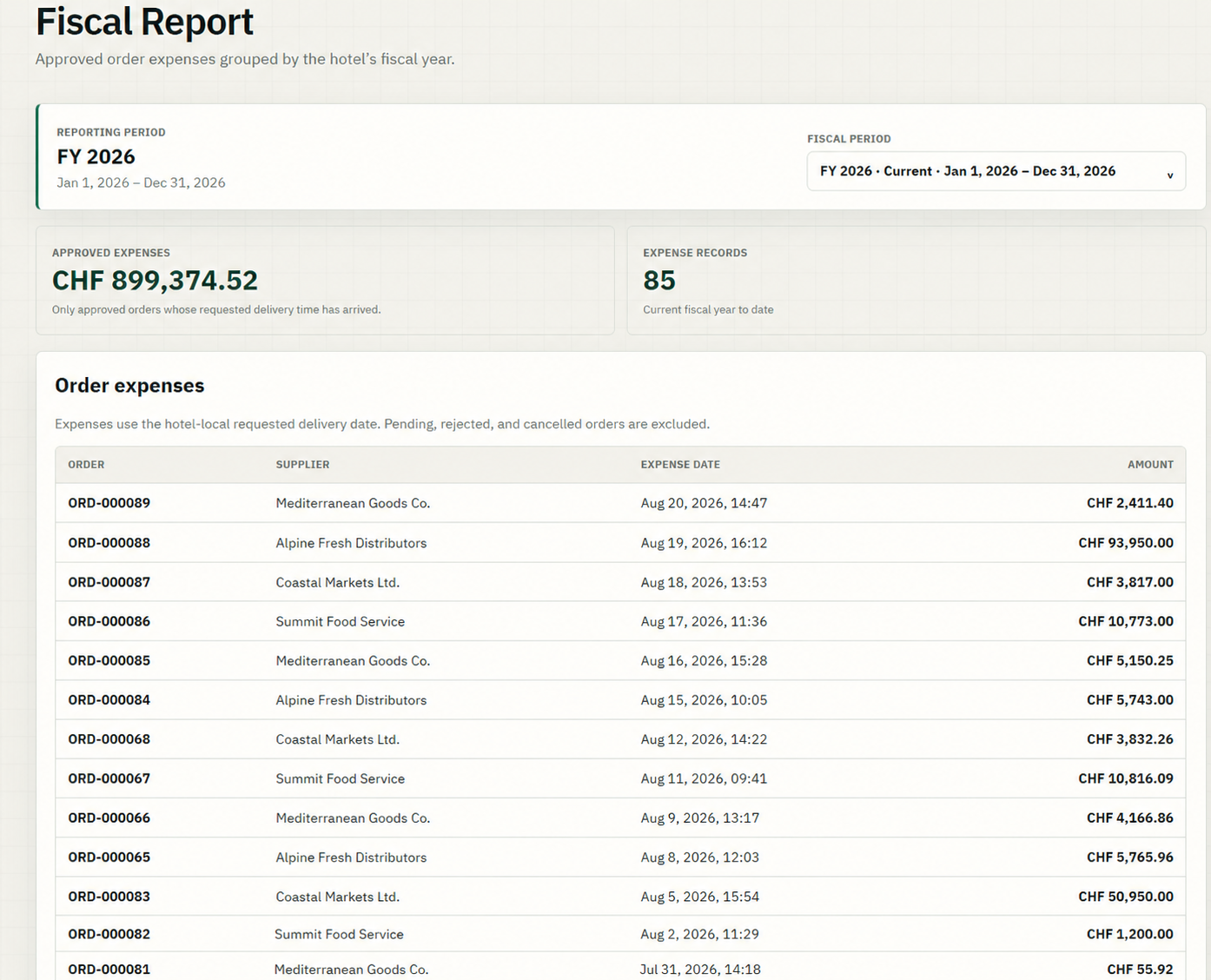The image size is (1211, 980).
Task: Select order ORD-000083
Action: click(109, 897)
